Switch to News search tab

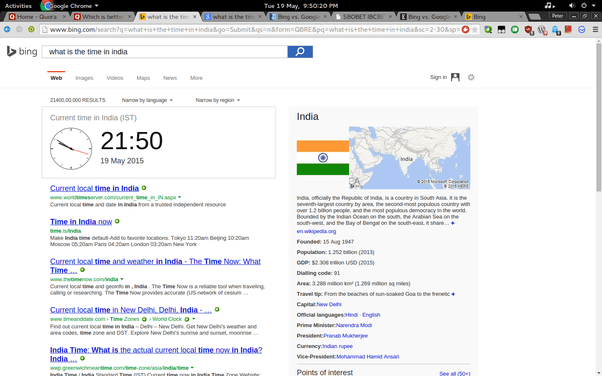tap(170, 78)
